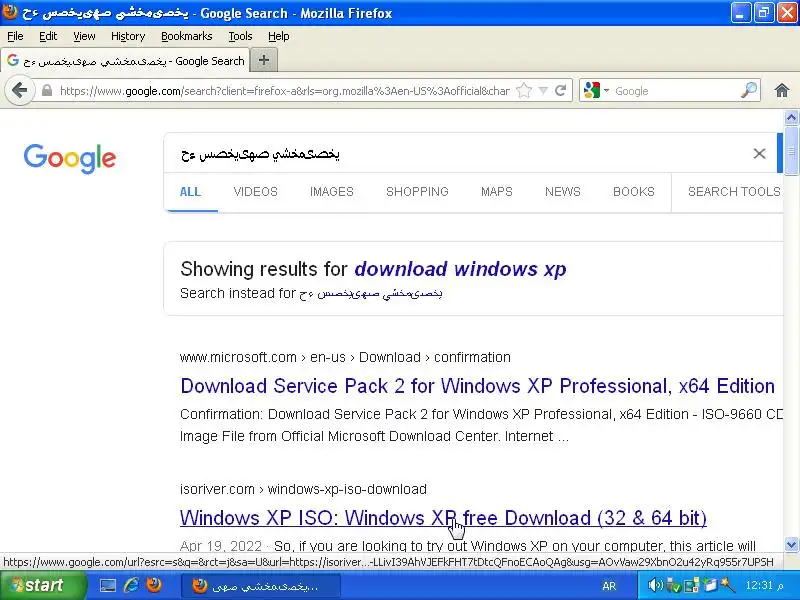This screenshot has height=600, width=800.
Task: Click the magic wand tray icon
Action: pos(728,585)
